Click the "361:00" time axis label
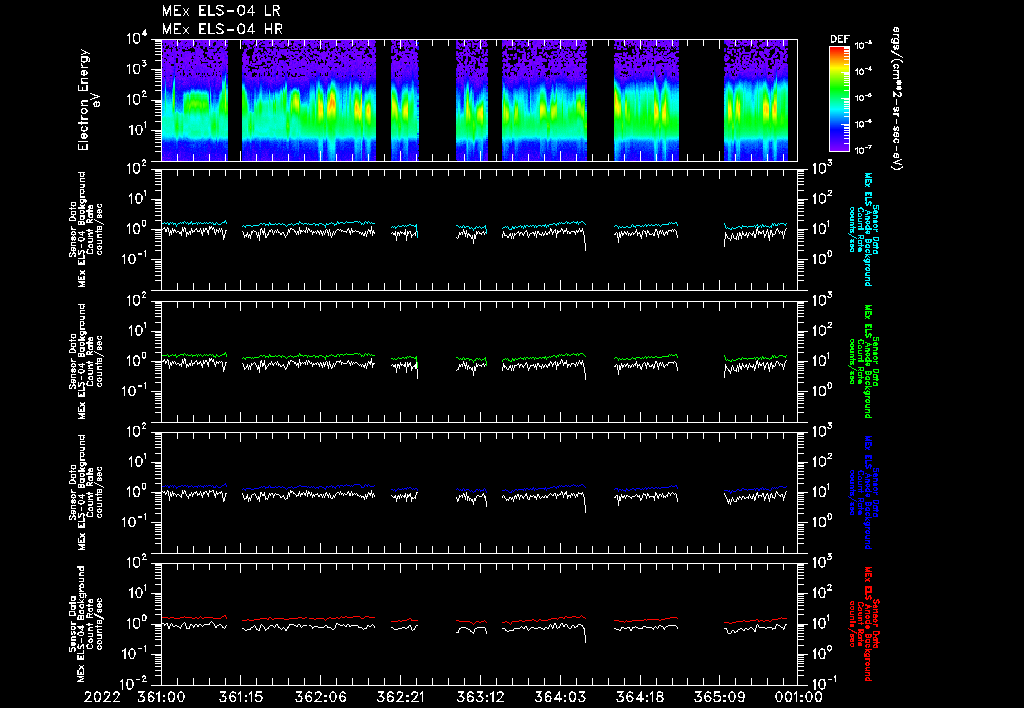Image resolution: width=1024 pixels, height=708 pixels. (x=161, y=698)
